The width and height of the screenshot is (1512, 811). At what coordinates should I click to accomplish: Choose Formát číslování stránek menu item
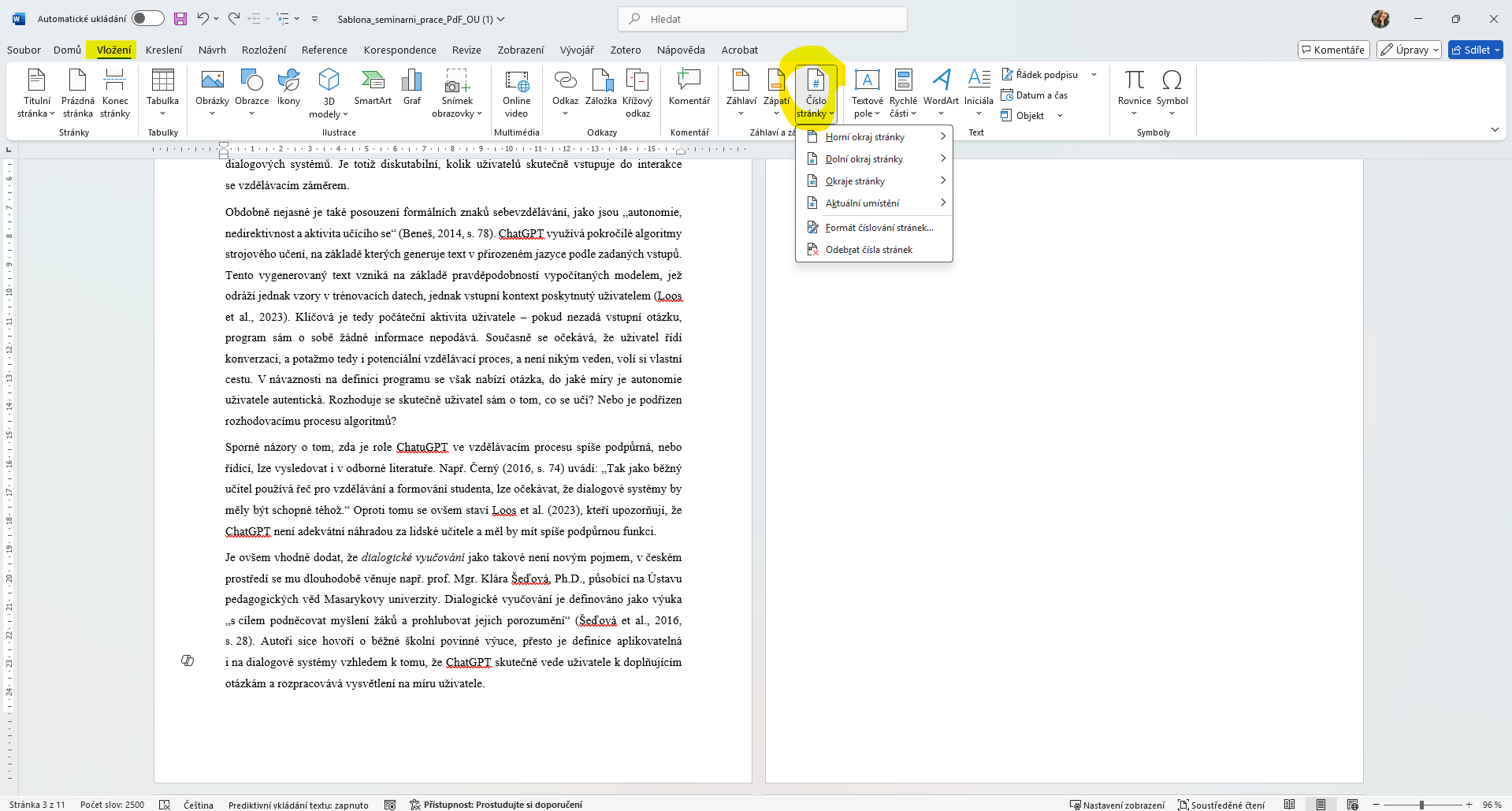pos(879,228)
